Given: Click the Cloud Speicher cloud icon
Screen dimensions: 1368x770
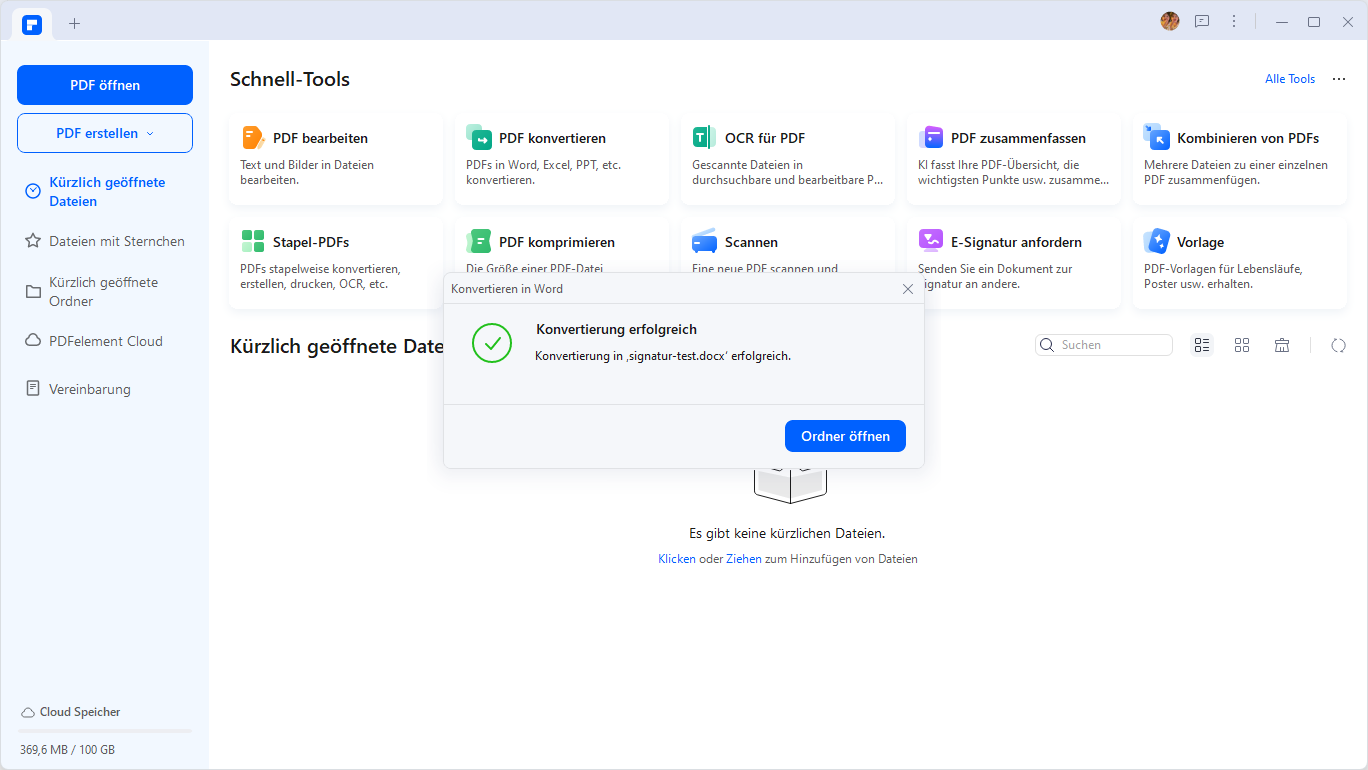Looking at the screenshot, I should pyautogui.click(x=28, y=712).
